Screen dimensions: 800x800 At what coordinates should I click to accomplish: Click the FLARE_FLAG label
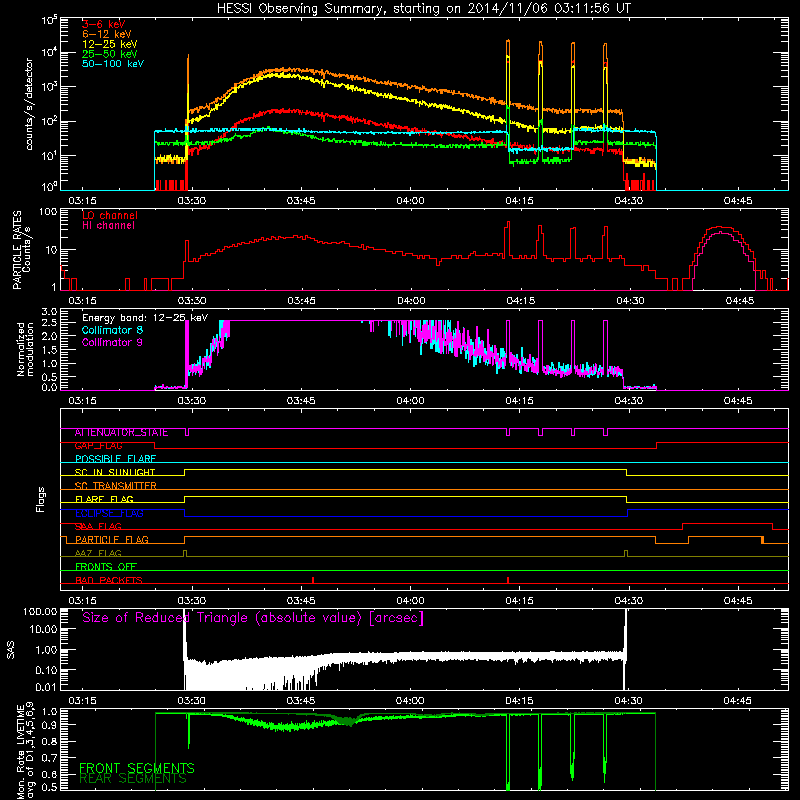pyautogui.click(x=104, y=499)
